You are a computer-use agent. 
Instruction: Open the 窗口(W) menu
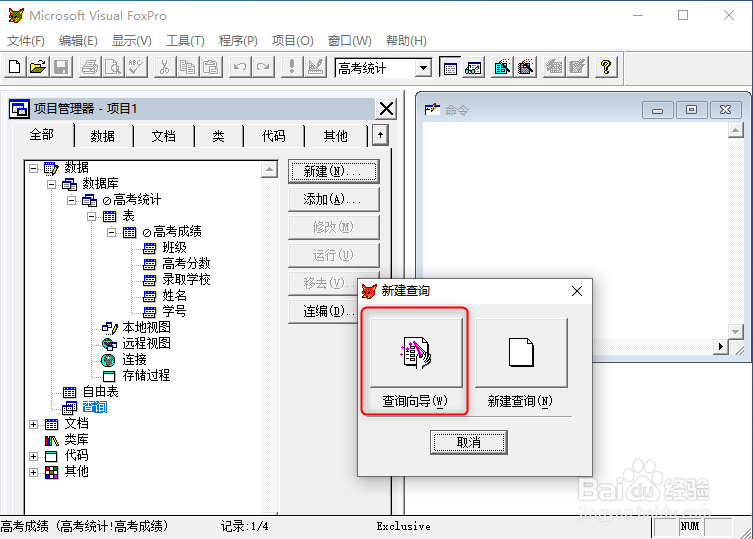(350, 41)
